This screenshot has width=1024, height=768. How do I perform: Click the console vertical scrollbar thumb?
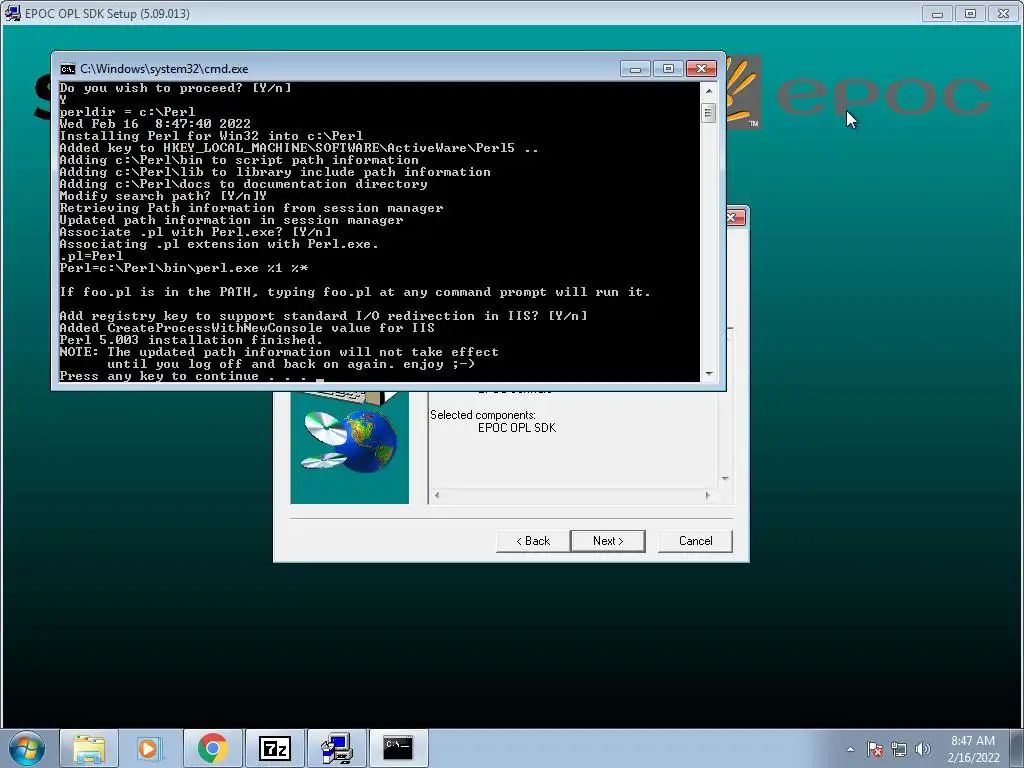[709, 113]
